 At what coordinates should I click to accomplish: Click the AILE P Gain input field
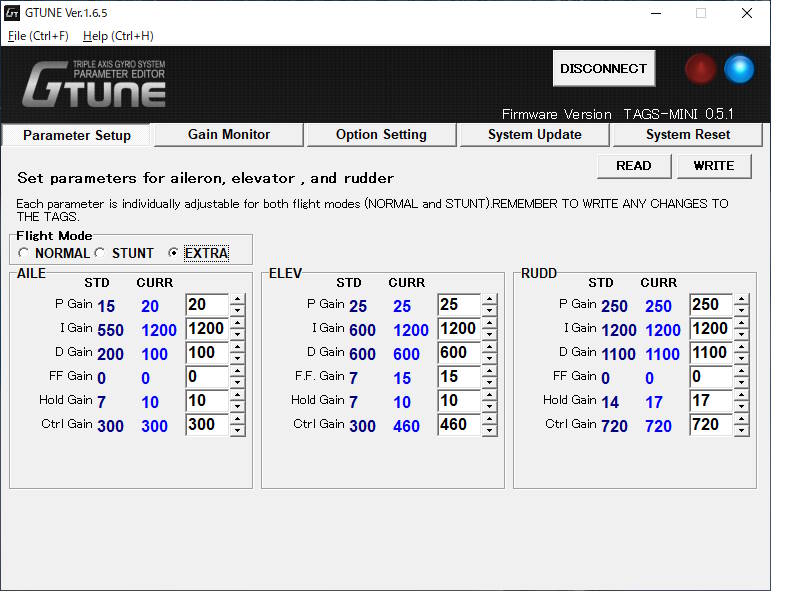pos(207,305)
